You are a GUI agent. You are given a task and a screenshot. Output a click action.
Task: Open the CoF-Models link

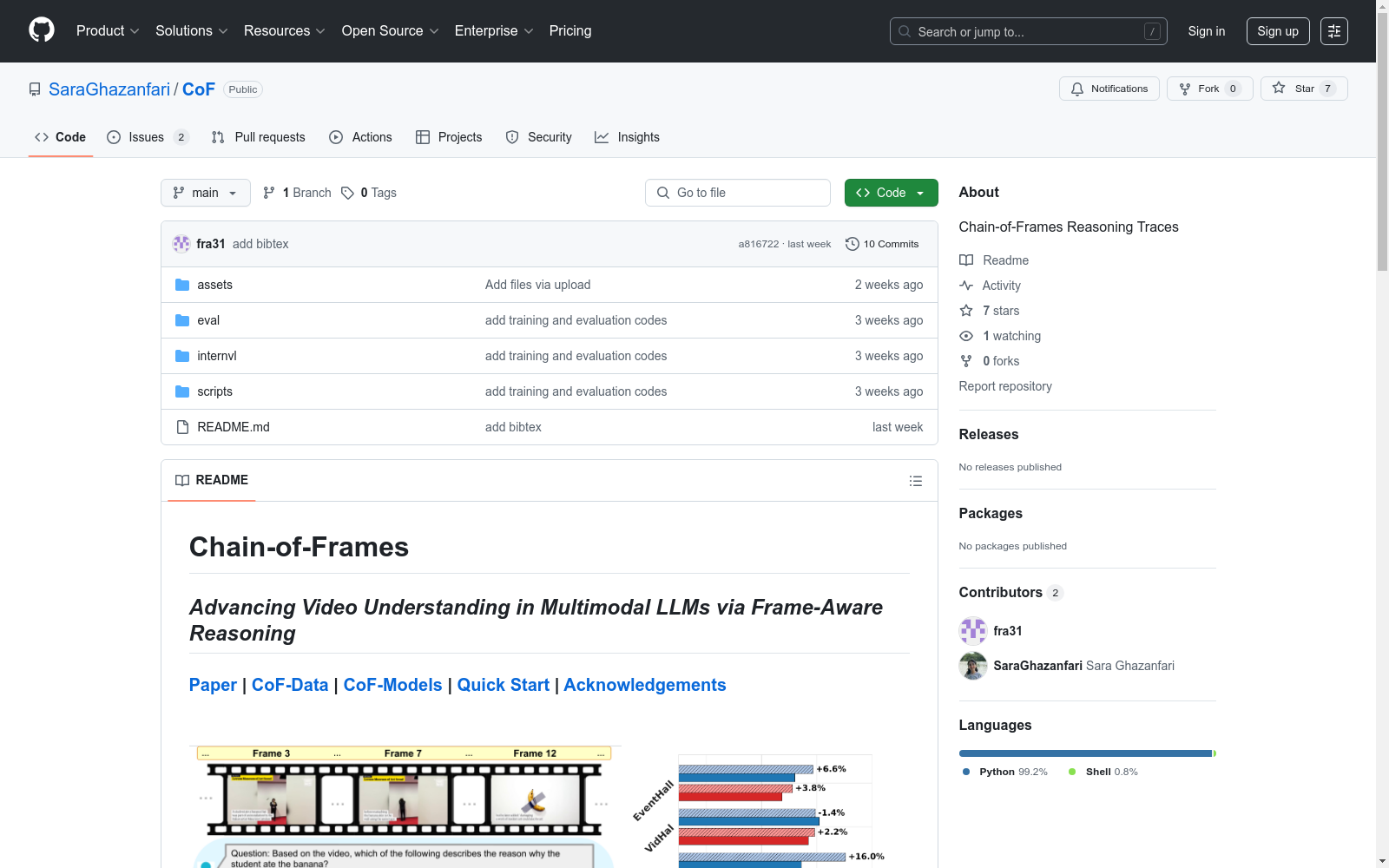(392, 685)
